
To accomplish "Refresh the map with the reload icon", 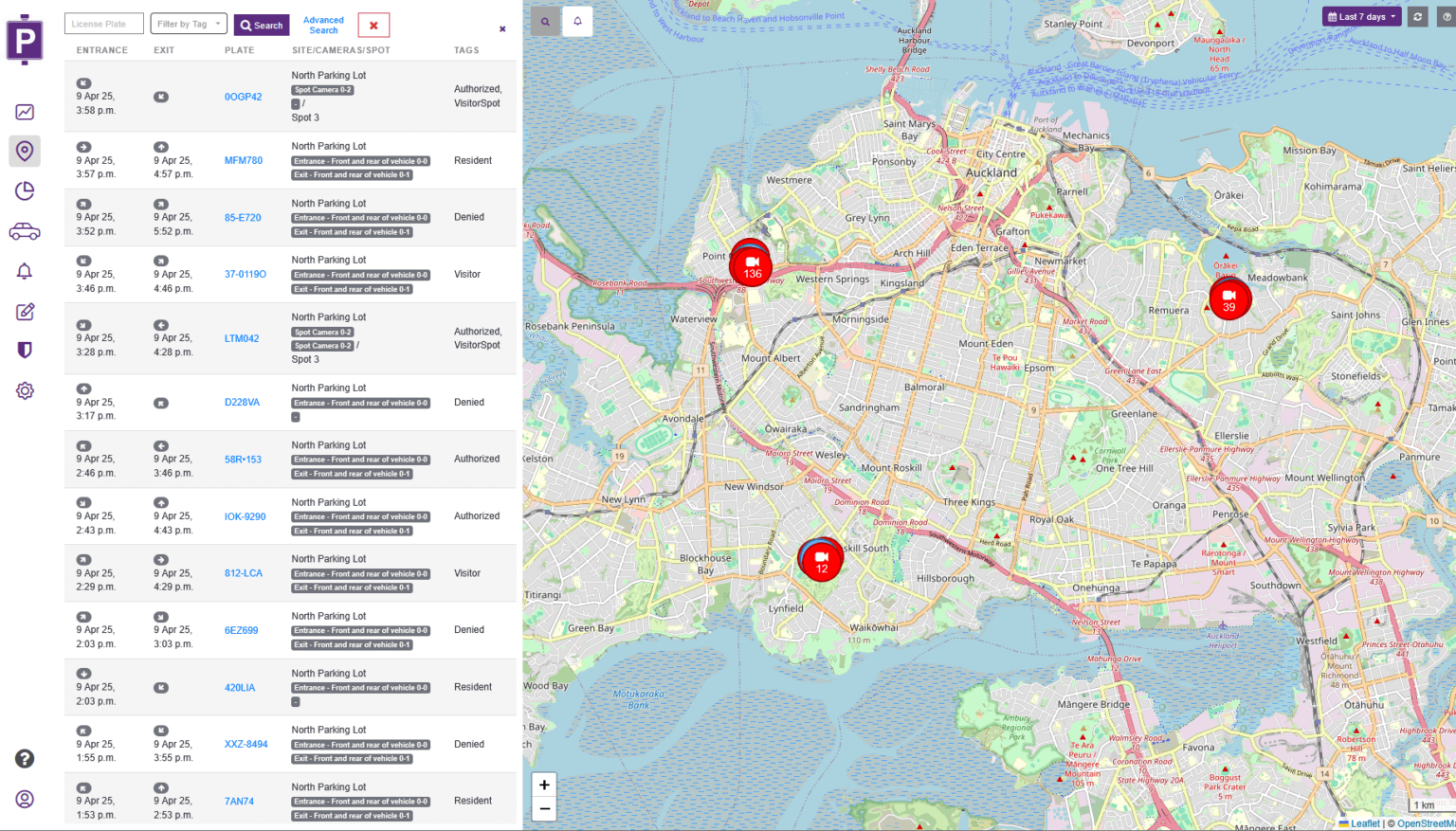I will point(1418,17).
